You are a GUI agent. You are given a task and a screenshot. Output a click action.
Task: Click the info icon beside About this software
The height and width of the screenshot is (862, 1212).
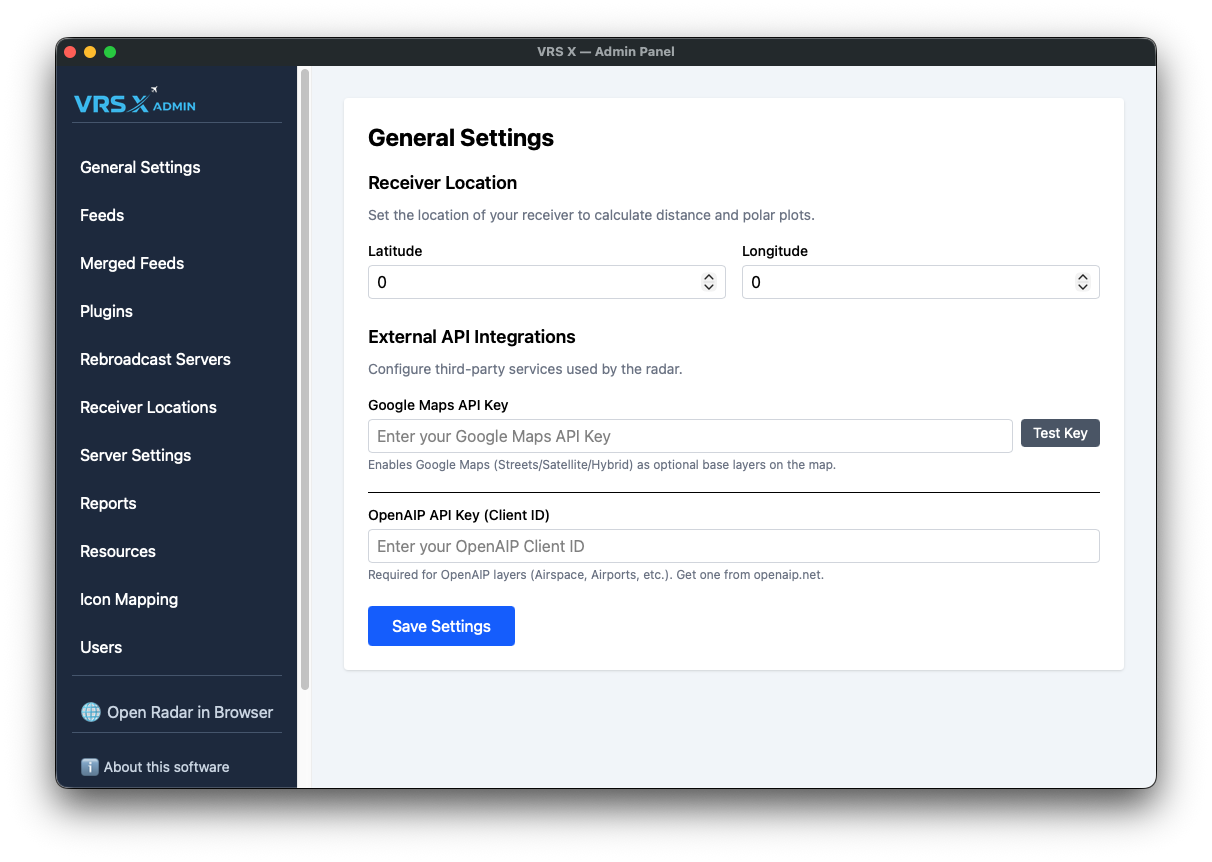click(x=90, y=767)
